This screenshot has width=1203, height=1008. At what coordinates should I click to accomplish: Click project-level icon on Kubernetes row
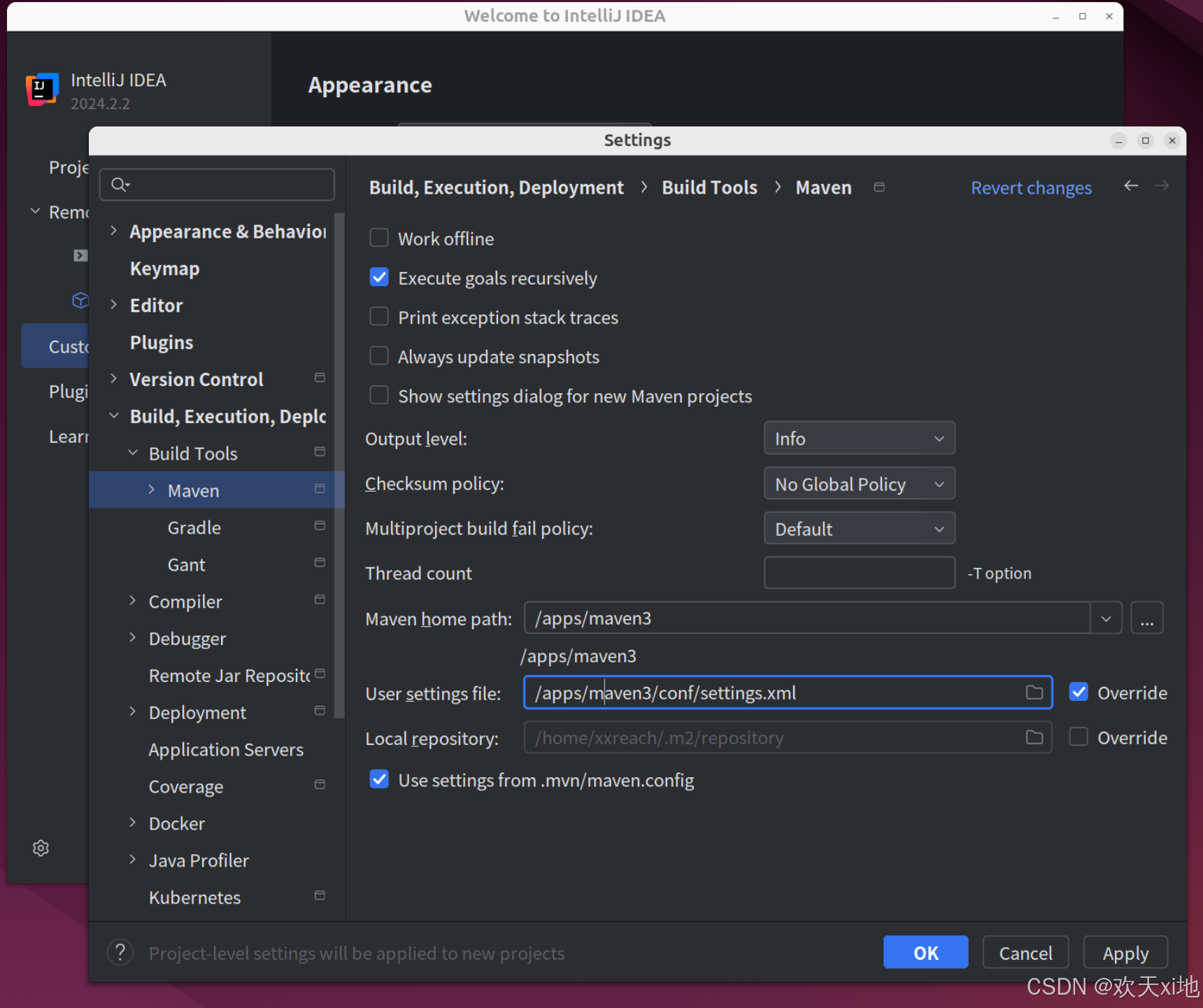coord(320,895)
